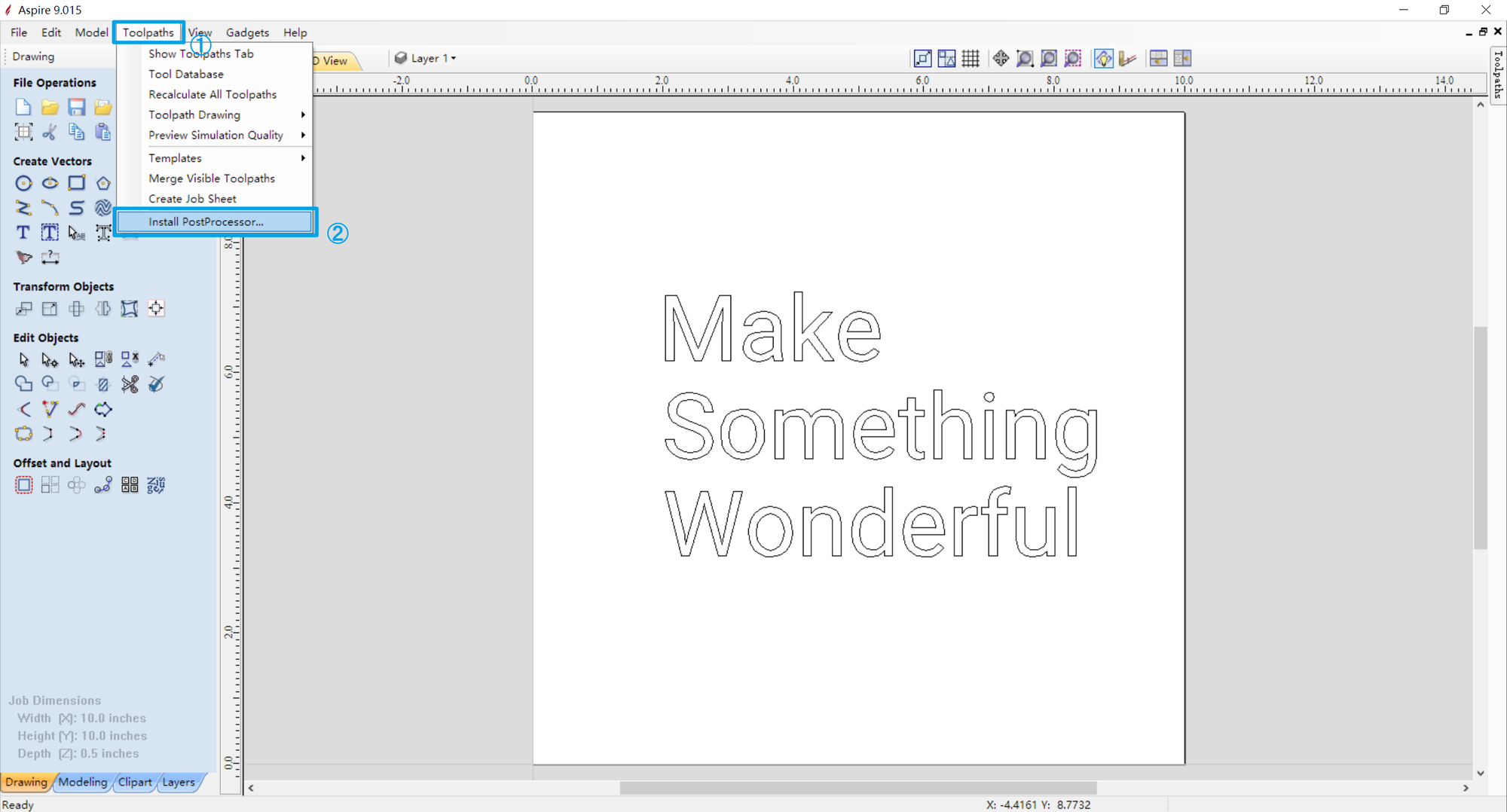Image resolution: width=1507 pixels, height=812 pixels.
Task: Open the Dimension measure tool
Action: point(50,258)
